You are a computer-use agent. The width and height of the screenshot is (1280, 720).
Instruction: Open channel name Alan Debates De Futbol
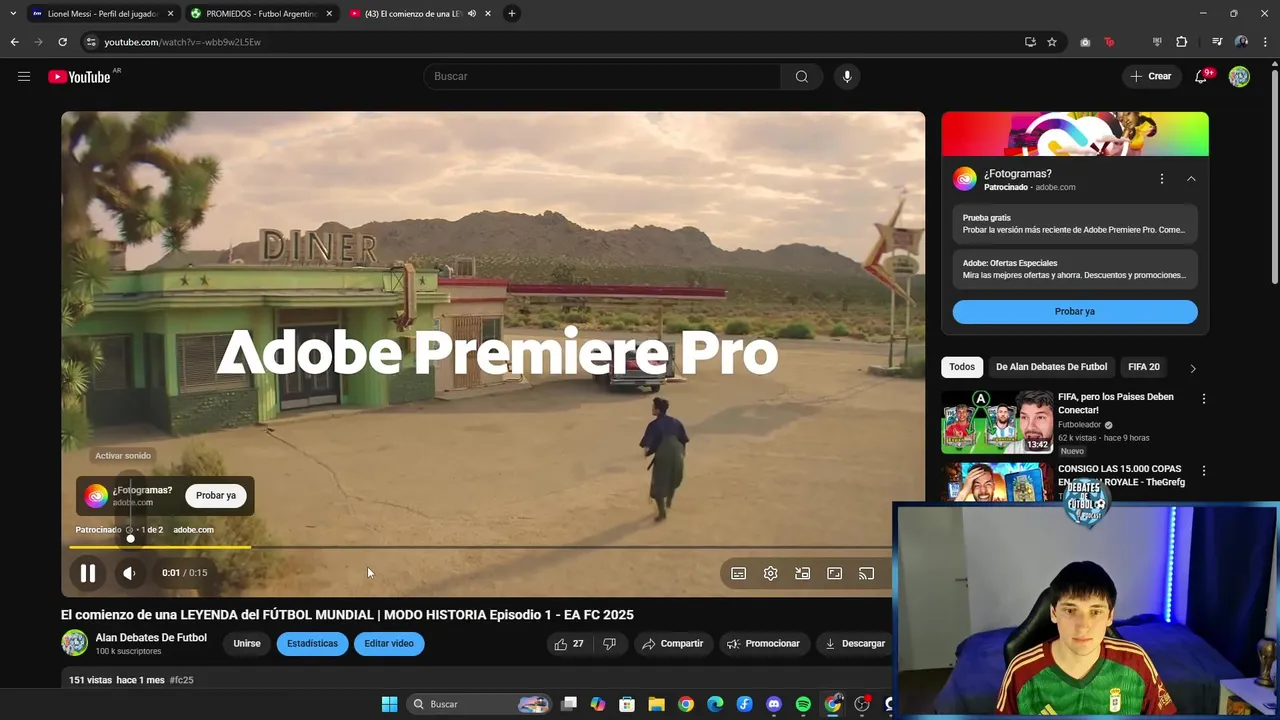pyautogui.click(x=151, y=638)
